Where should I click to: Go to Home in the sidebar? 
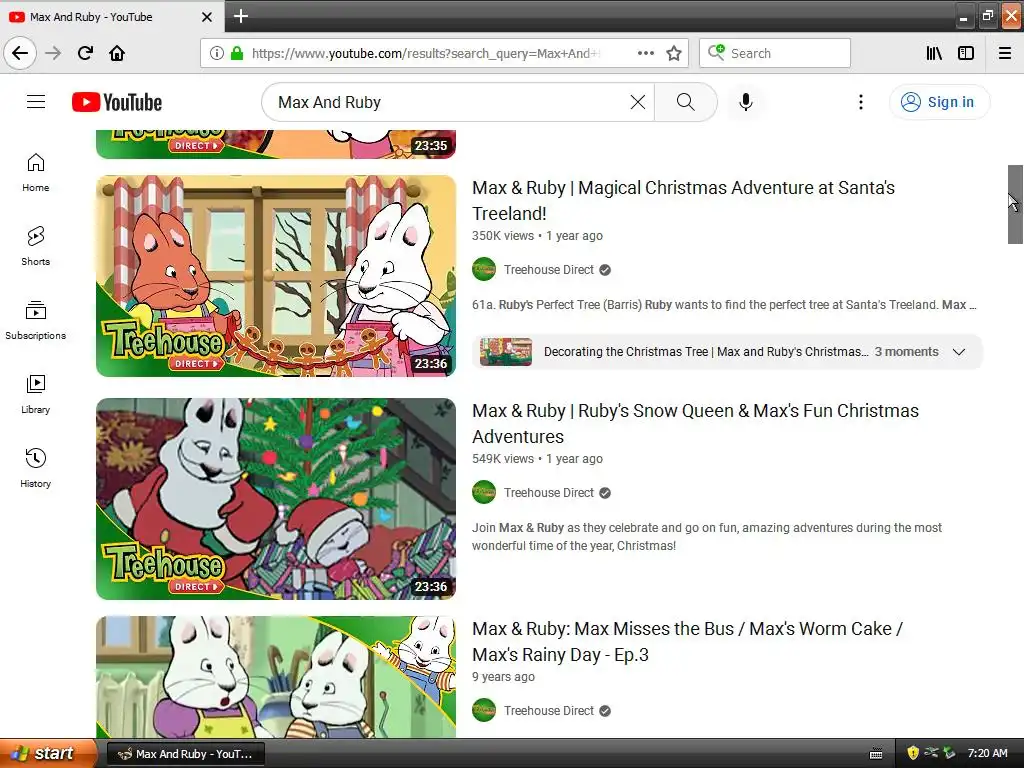coord(36,172)
